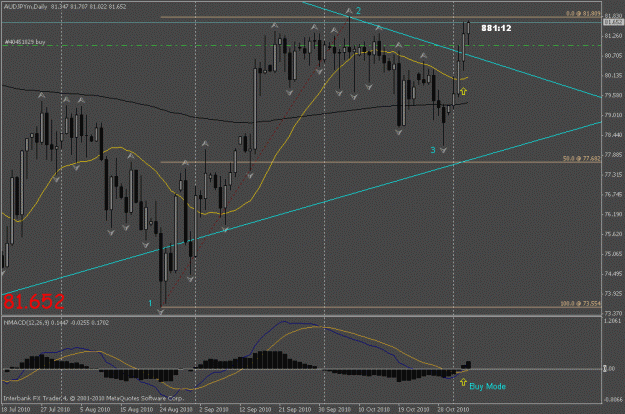The height and width of the screenshot is (414, 625).
Task: Click the 80.705 price axis value
Action: 614,56
